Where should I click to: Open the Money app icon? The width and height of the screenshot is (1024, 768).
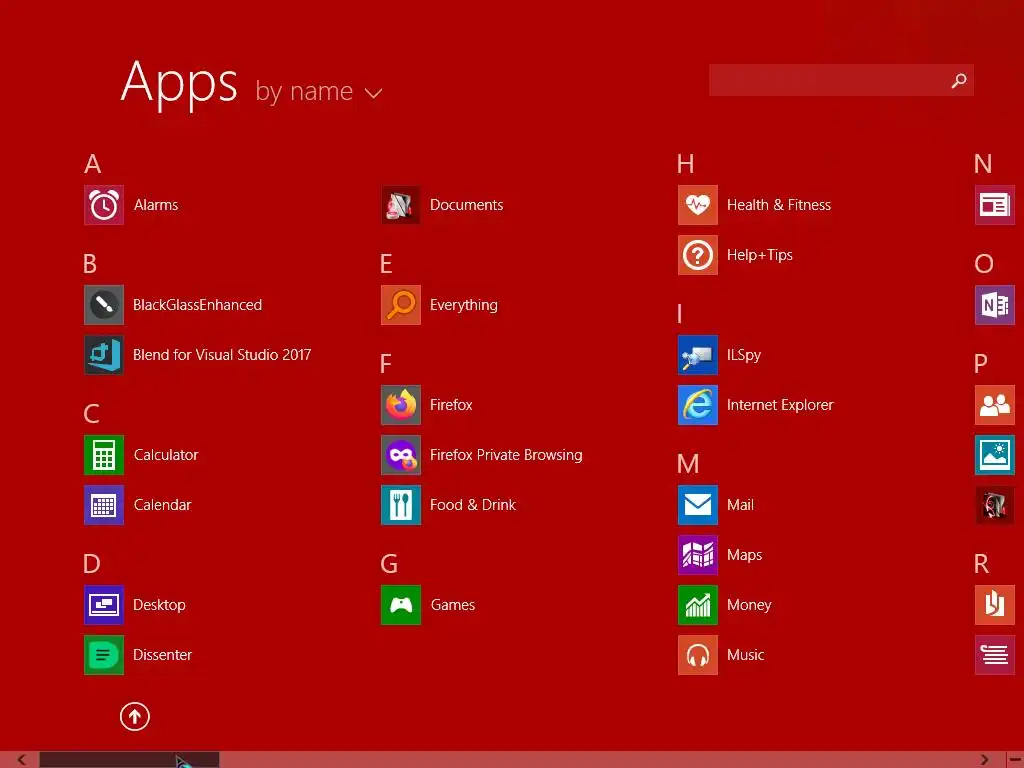(698, 605)
